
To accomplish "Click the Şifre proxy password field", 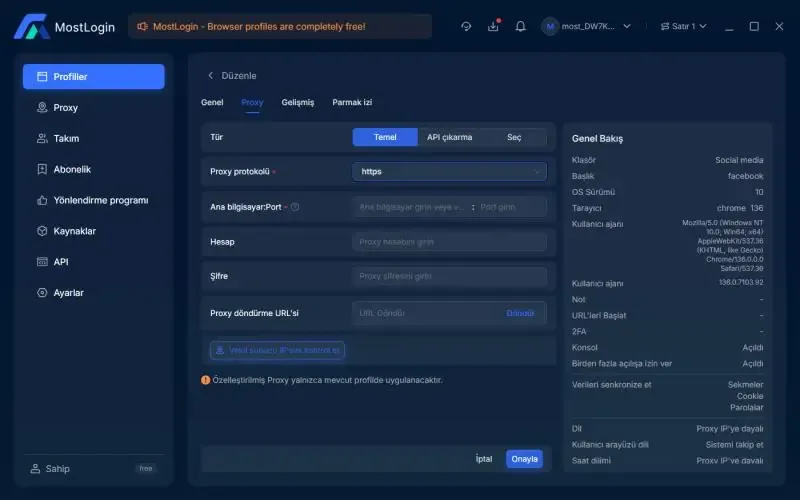I will pos(449,276).
